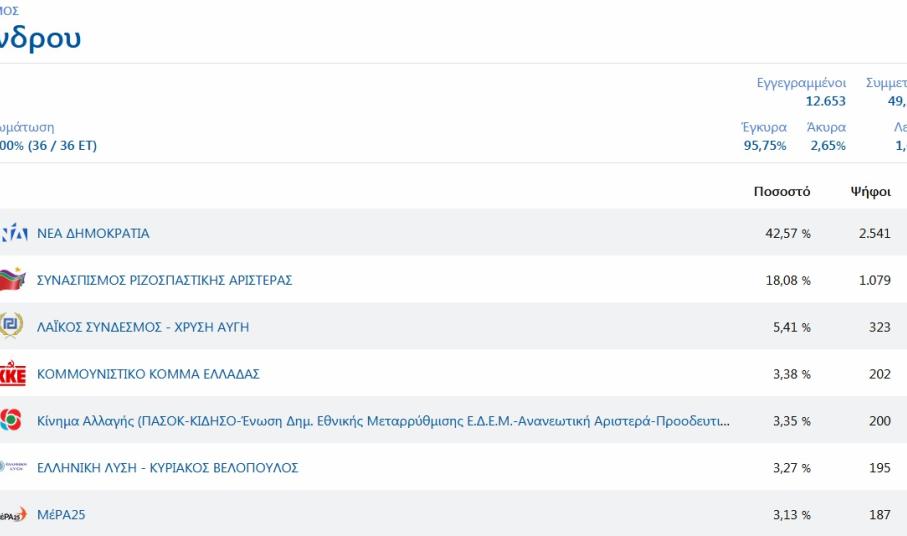Click the Άκυρα percentage label
This screenshot has width=907, height=536.
click(x=826, y=128)
